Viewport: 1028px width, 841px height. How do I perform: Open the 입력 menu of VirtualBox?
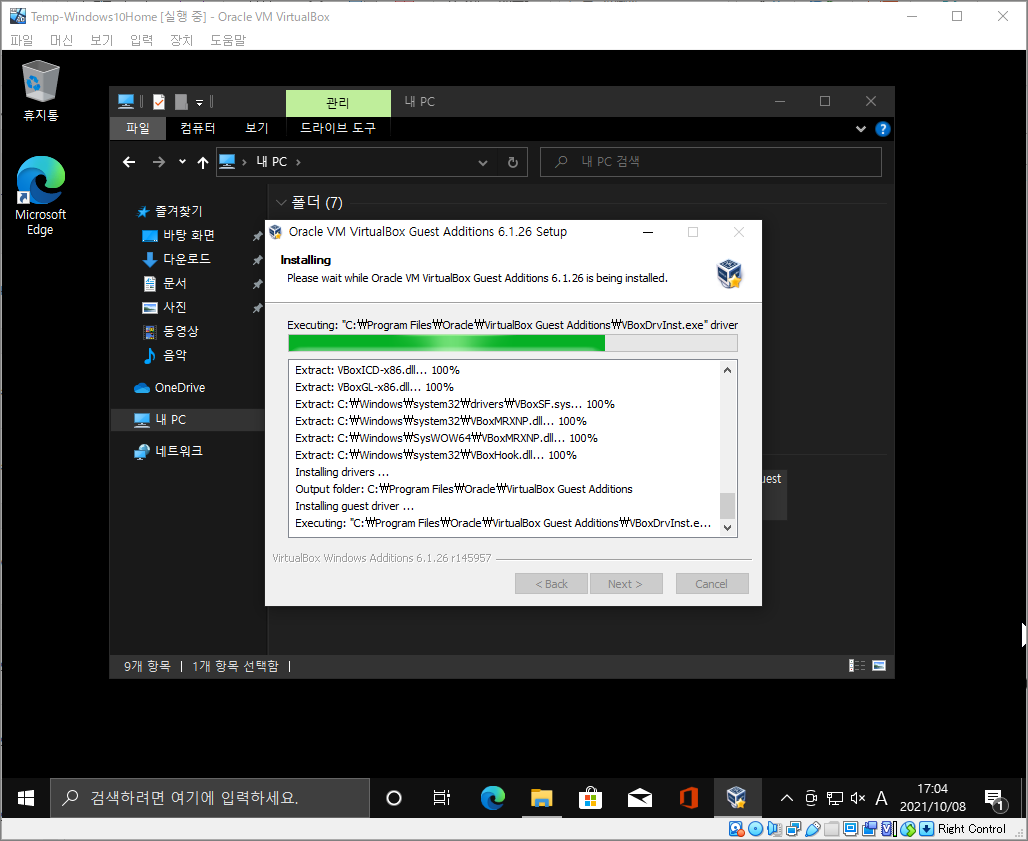pos(142,40)
